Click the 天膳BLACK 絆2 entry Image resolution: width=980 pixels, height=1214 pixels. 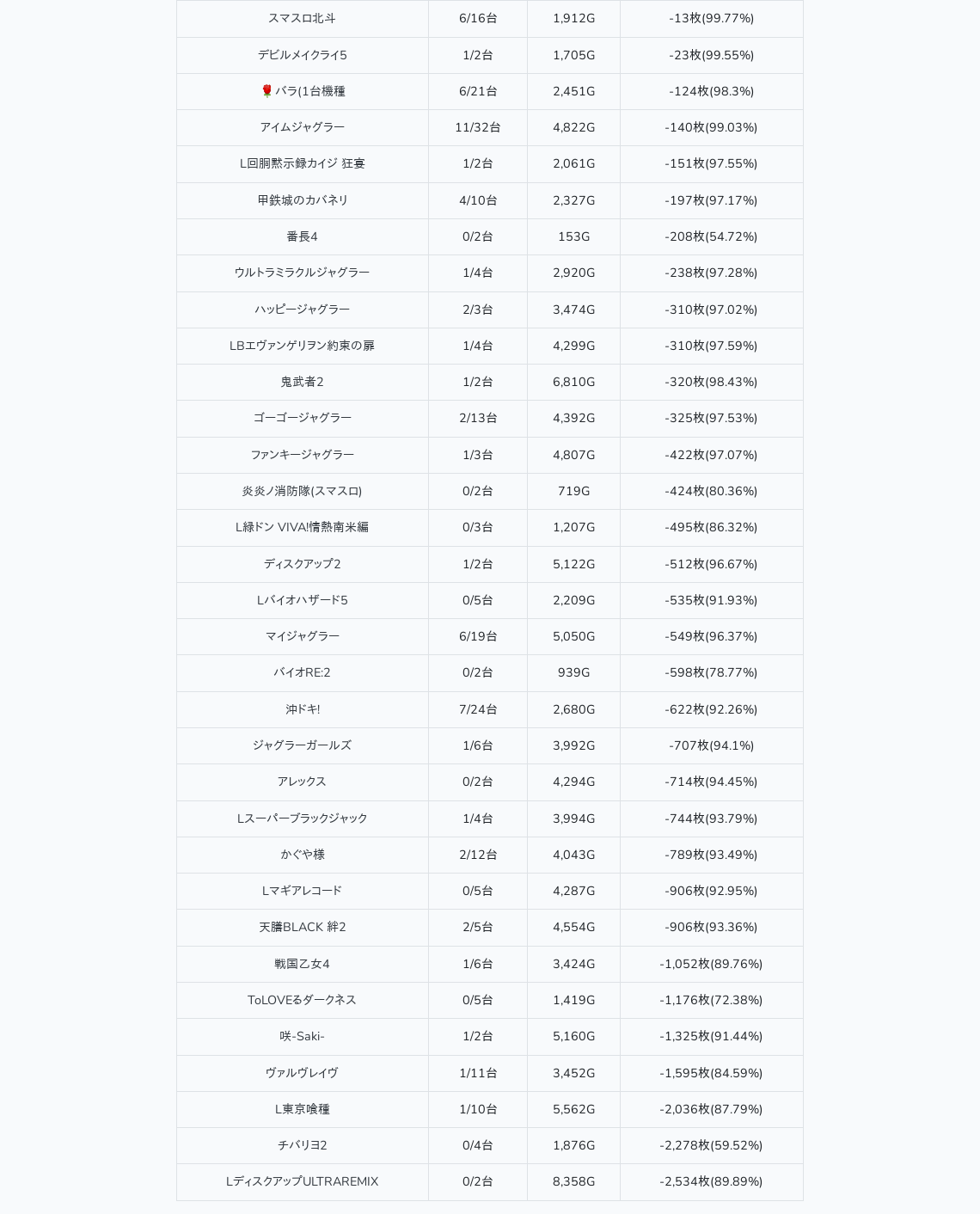[x=302, y=927]
